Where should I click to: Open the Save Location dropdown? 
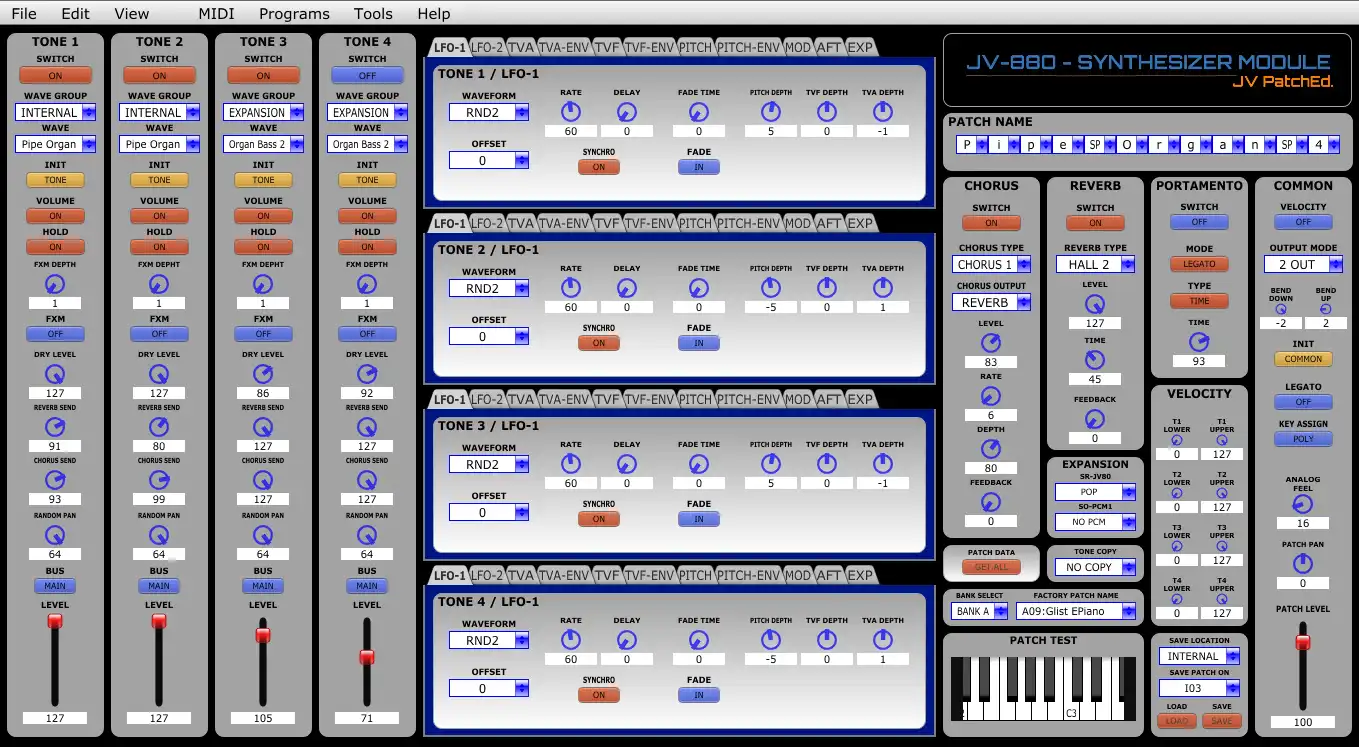pos(1199,656)
